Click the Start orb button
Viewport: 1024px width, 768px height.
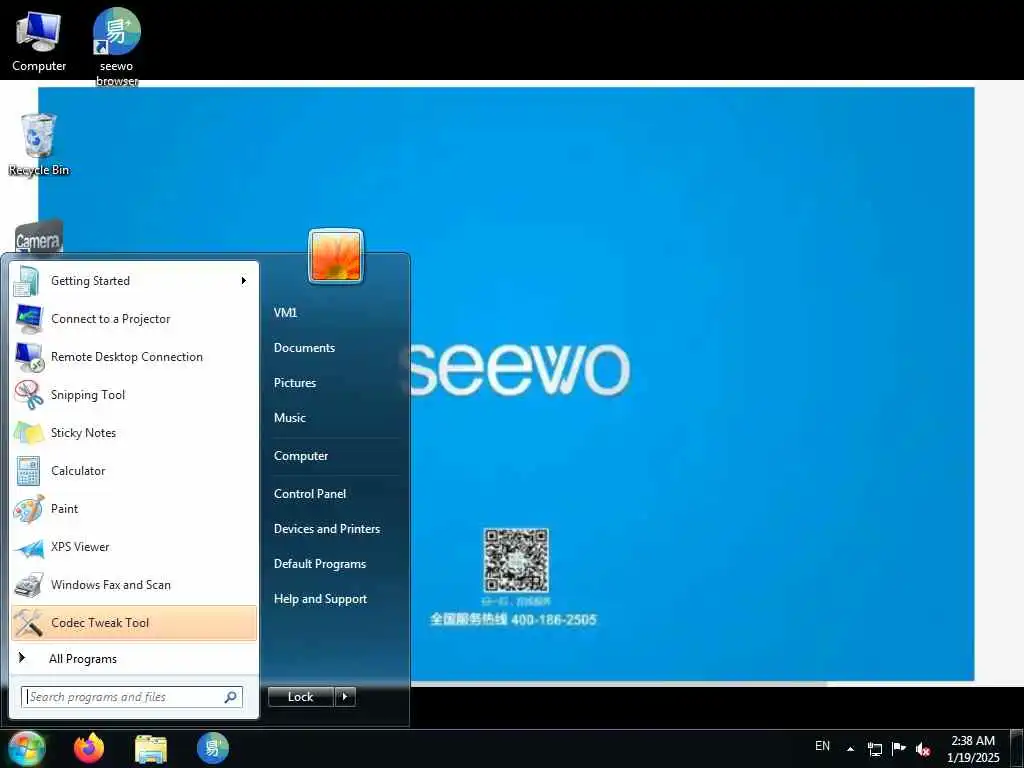click(26, 749)
